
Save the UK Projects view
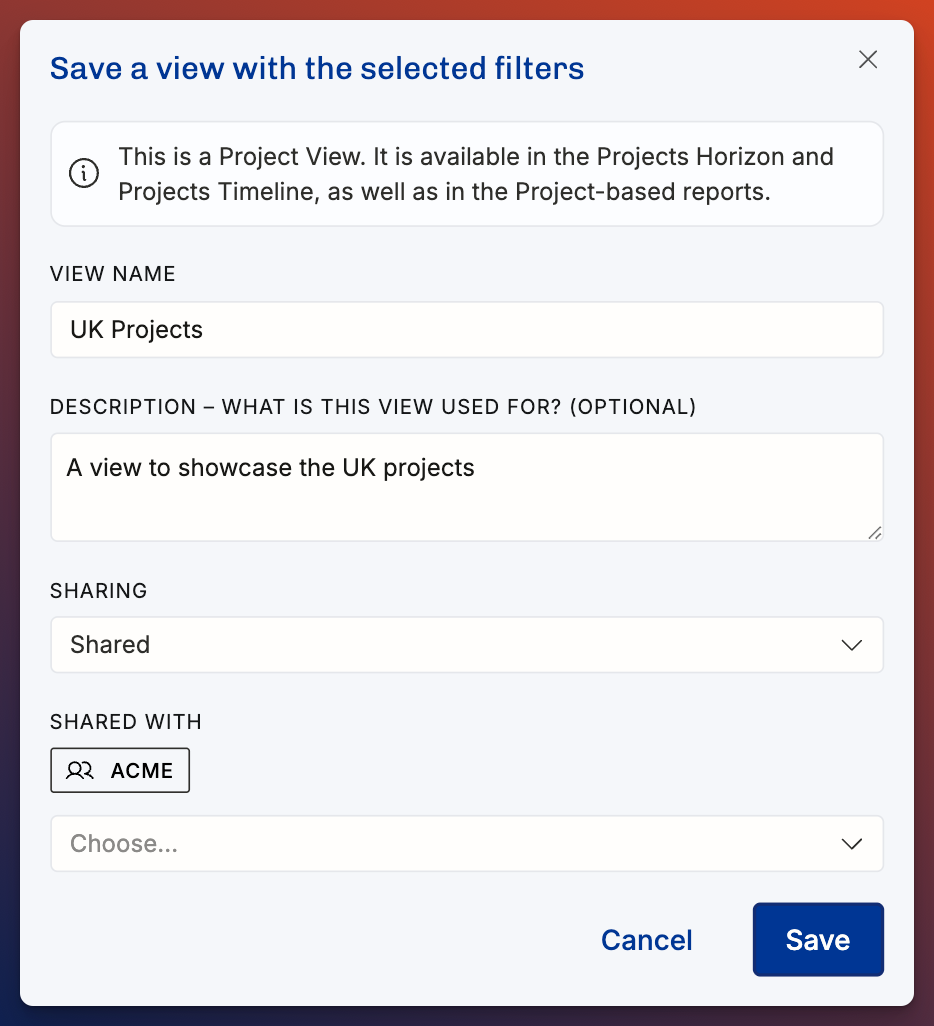point(817,940)
